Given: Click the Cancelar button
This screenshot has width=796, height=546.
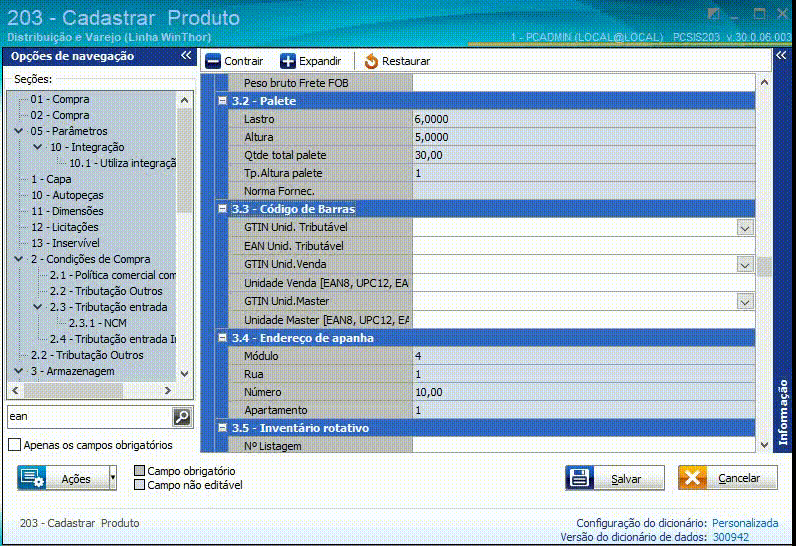Looking at the screenshot, I should click(727, 478).
